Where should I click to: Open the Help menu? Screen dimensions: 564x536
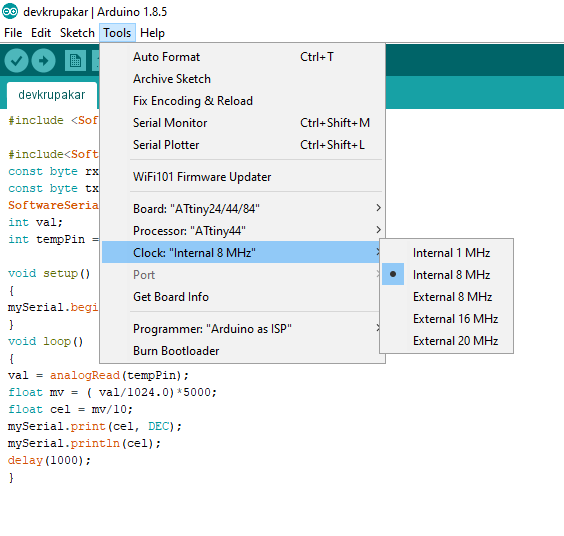(152, 33)
